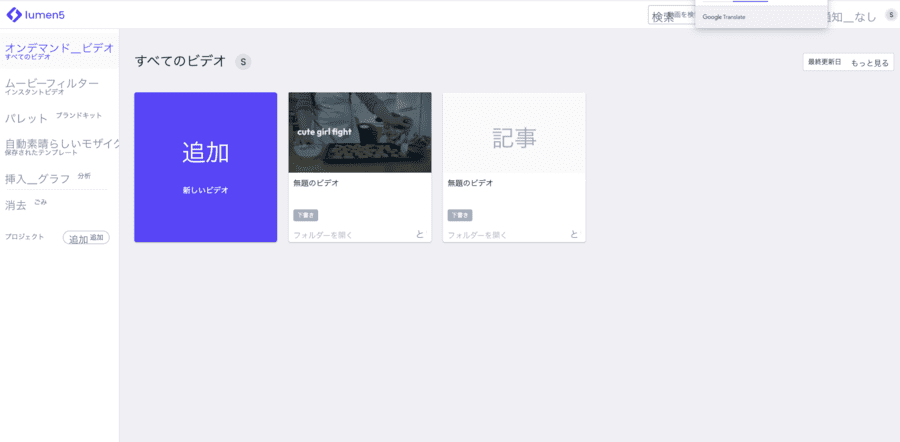The height and width of the screenshot is (442, 900).
Task: Open 保存されたテンプレート in the sidebar
Action: [x=60, y=148]
